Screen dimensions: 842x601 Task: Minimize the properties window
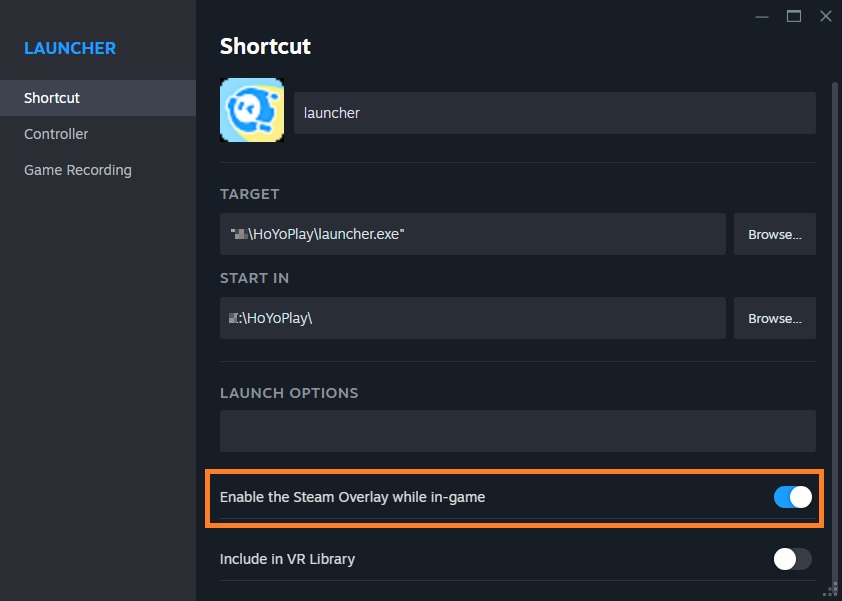pyautogui.click(x=762, y=16)
